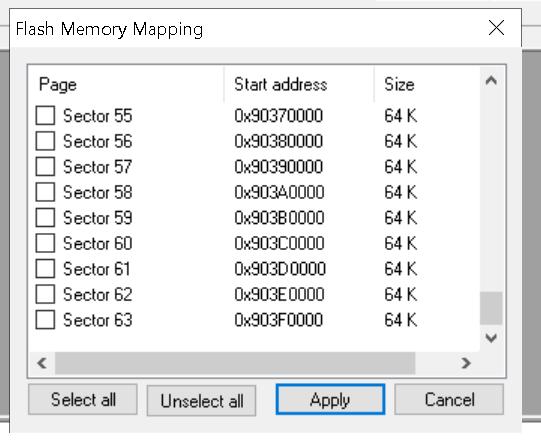The image size is (541, 443).
Task: Click the Sector 59 label
Action: click(98, 218)
